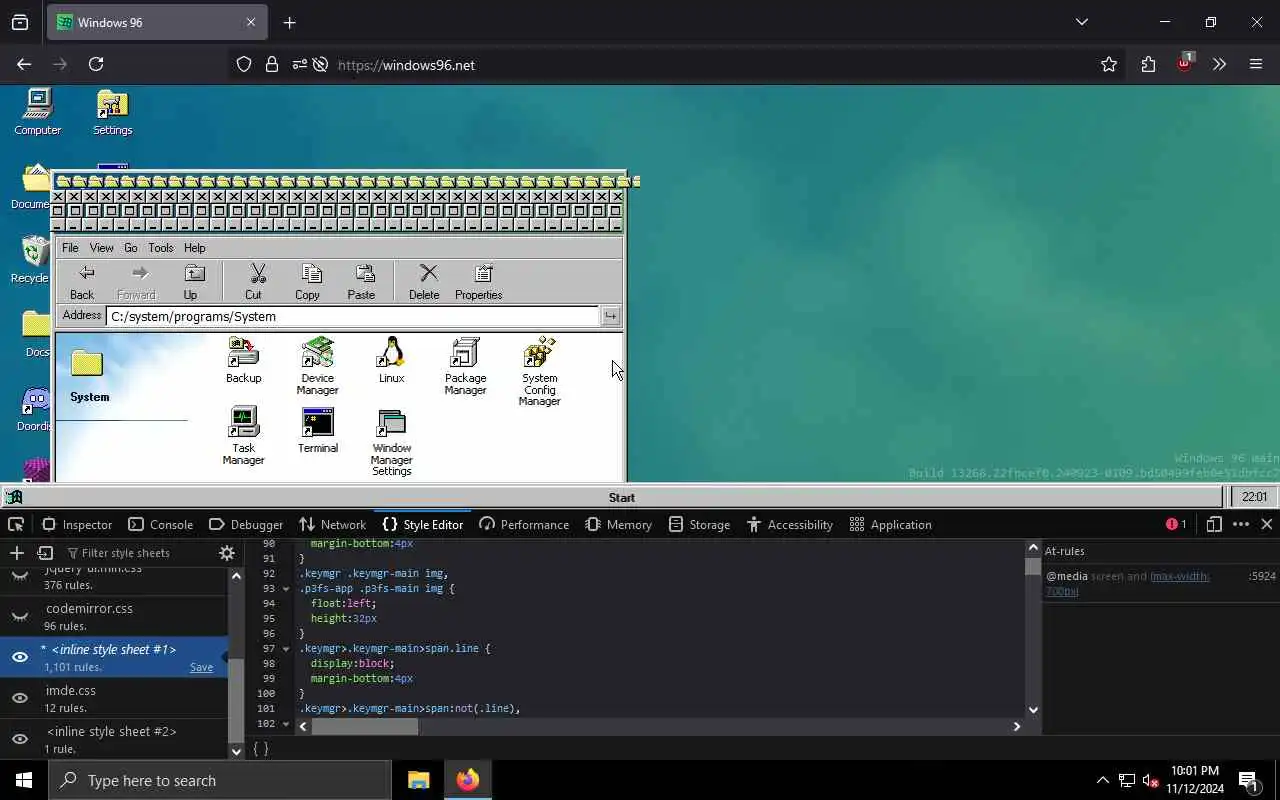Image resolution: width=1280 pixels, height=800 pixels.
Task: Open Device Manager shortcut
Action: (317, 366)
